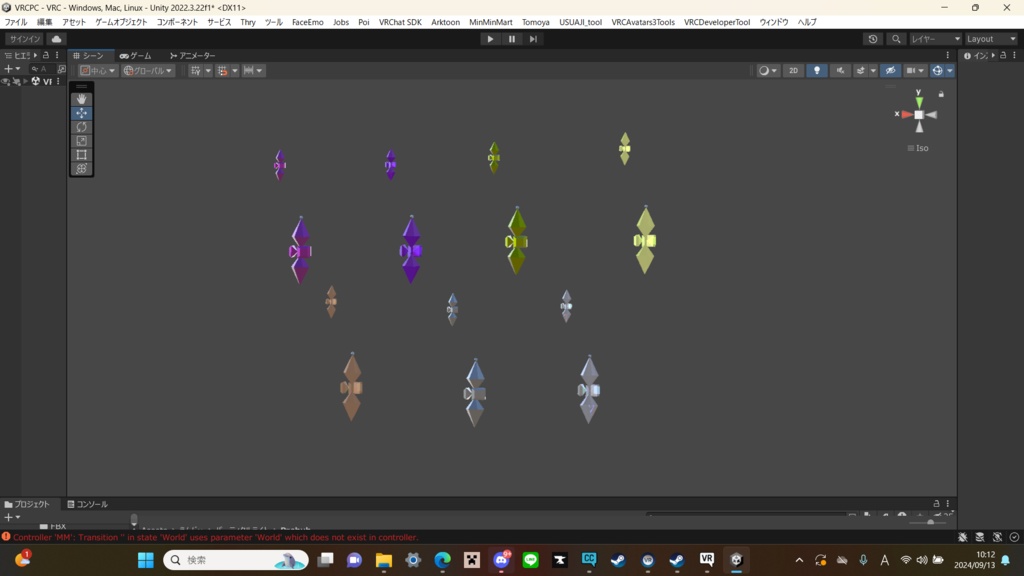Select the Hand view tool

tap(82, 99)
